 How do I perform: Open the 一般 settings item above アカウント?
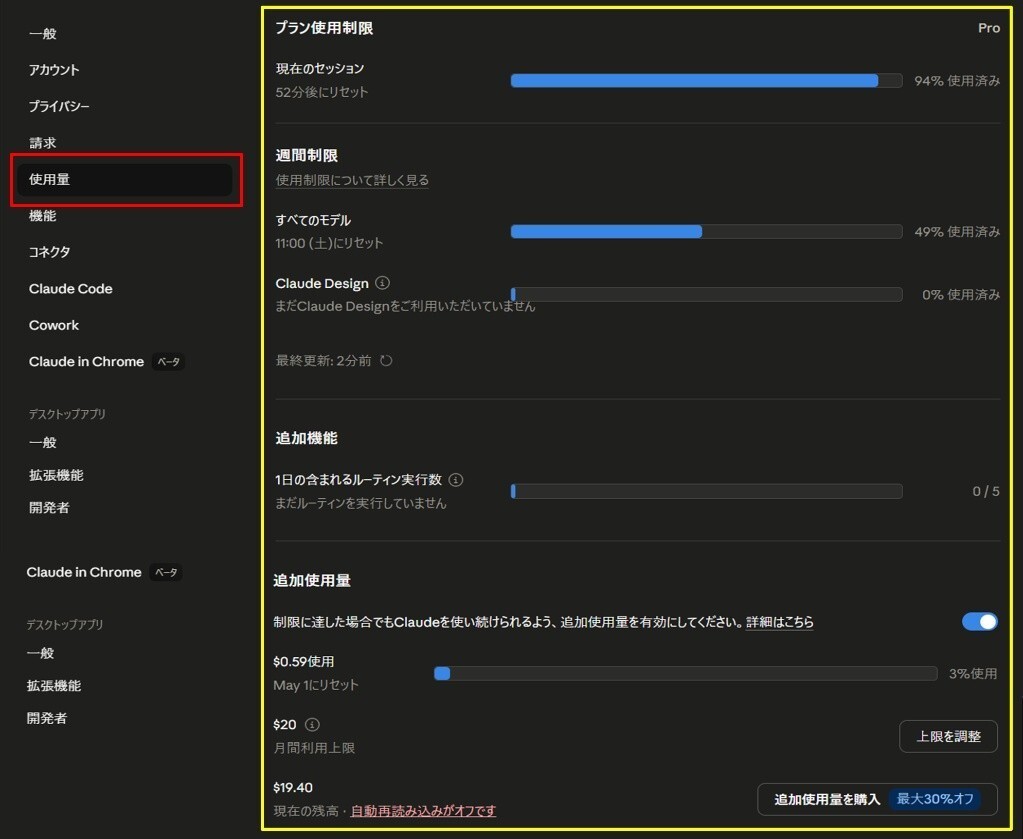click(42, 33)
